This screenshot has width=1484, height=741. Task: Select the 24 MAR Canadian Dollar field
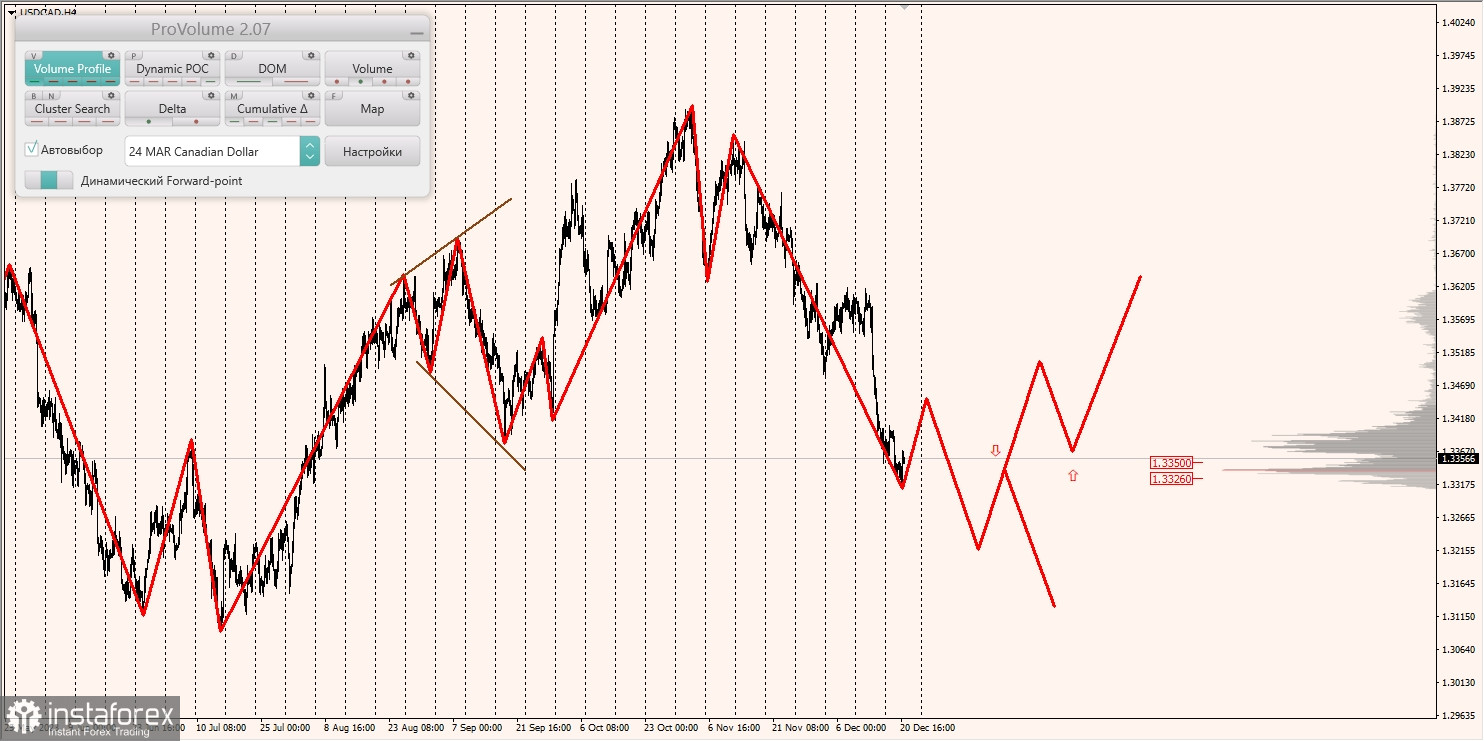tap(212, 151)
